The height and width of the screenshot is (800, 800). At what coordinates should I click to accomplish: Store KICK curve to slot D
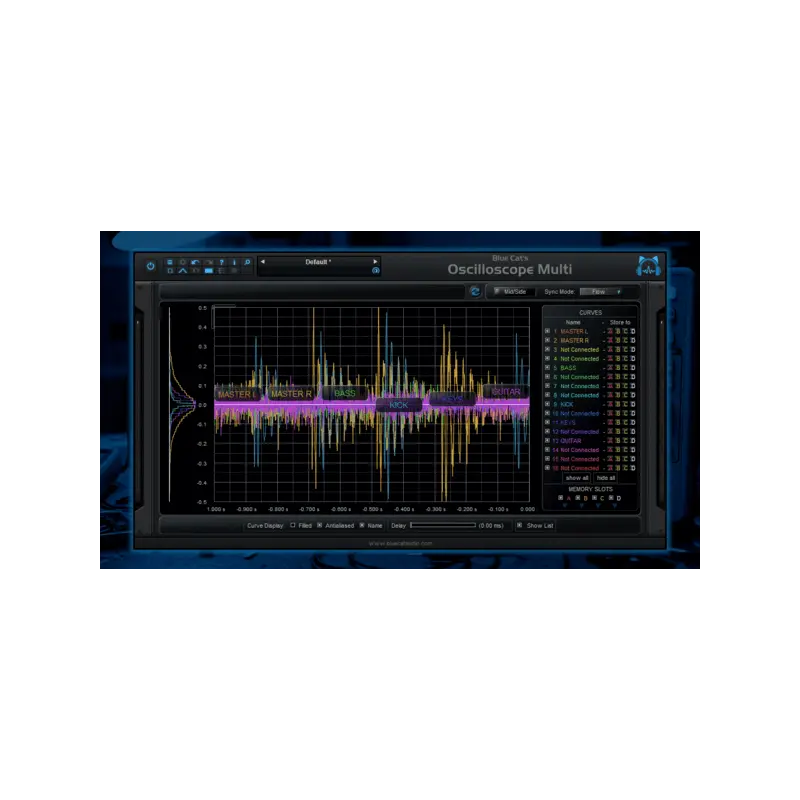(633, 404)
